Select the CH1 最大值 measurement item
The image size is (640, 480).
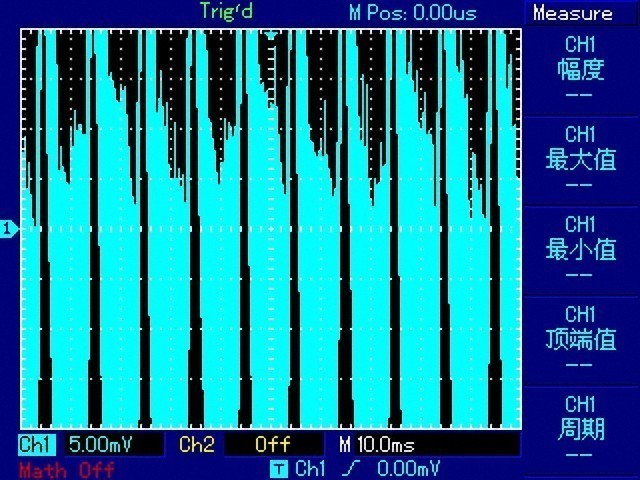580,161
